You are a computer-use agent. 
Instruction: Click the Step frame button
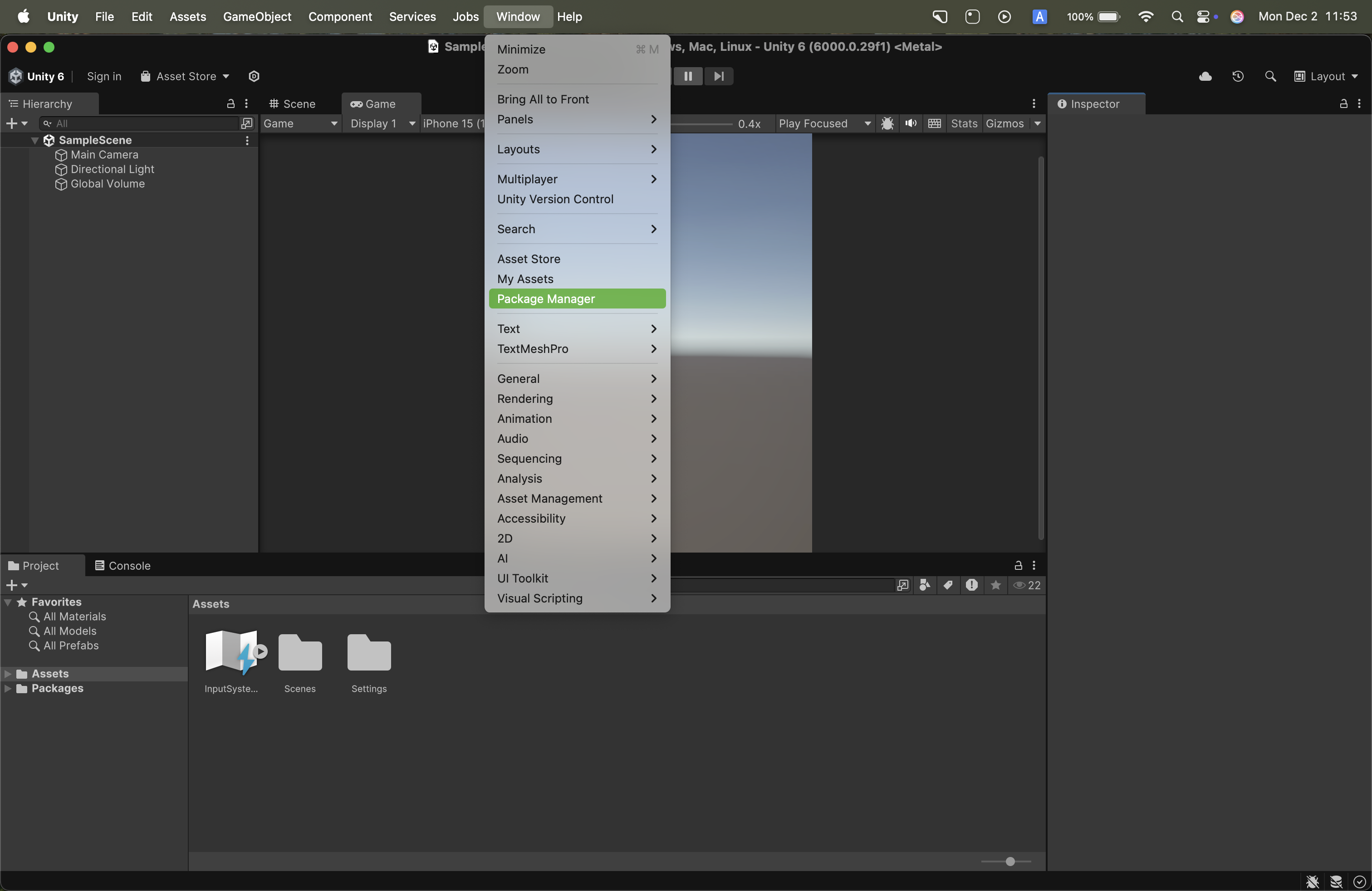pyautogui.click(x=718, y=76)
